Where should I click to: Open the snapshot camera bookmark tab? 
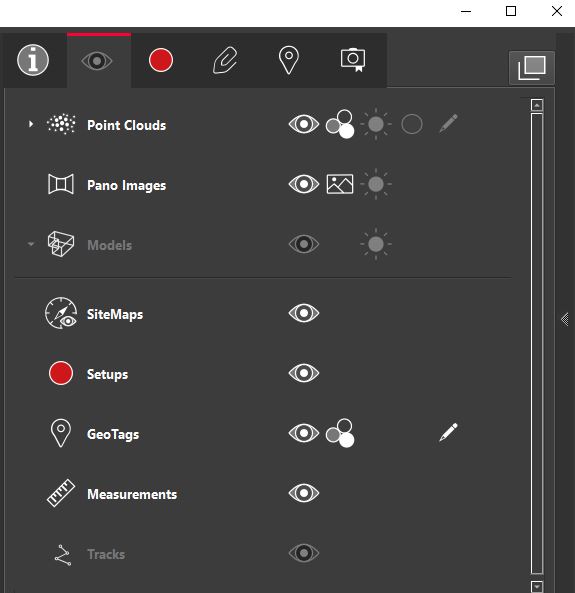[x=353, y=60]
